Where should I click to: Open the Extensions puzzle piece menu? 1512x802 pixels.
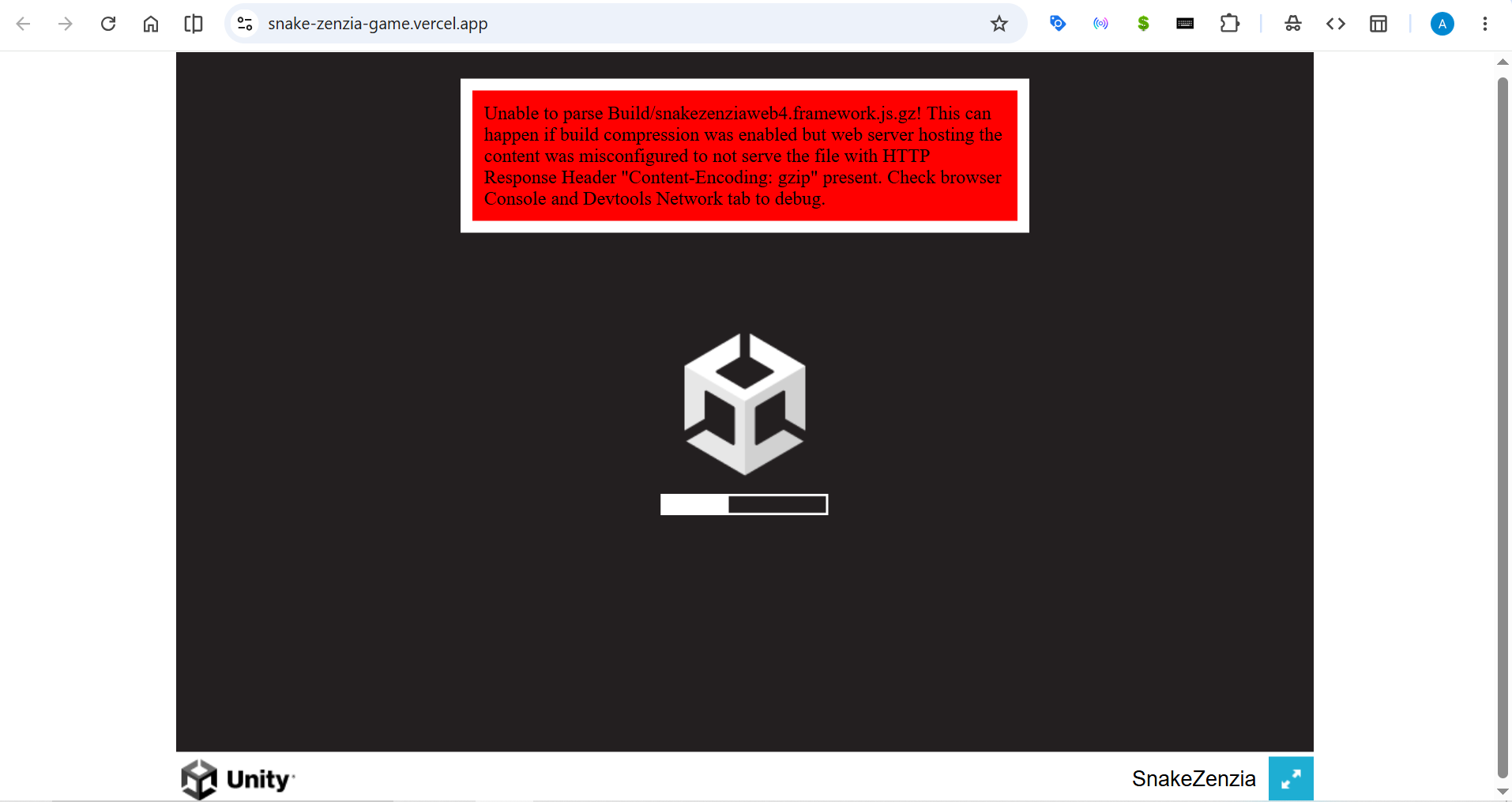click(x=1229, y=24)
